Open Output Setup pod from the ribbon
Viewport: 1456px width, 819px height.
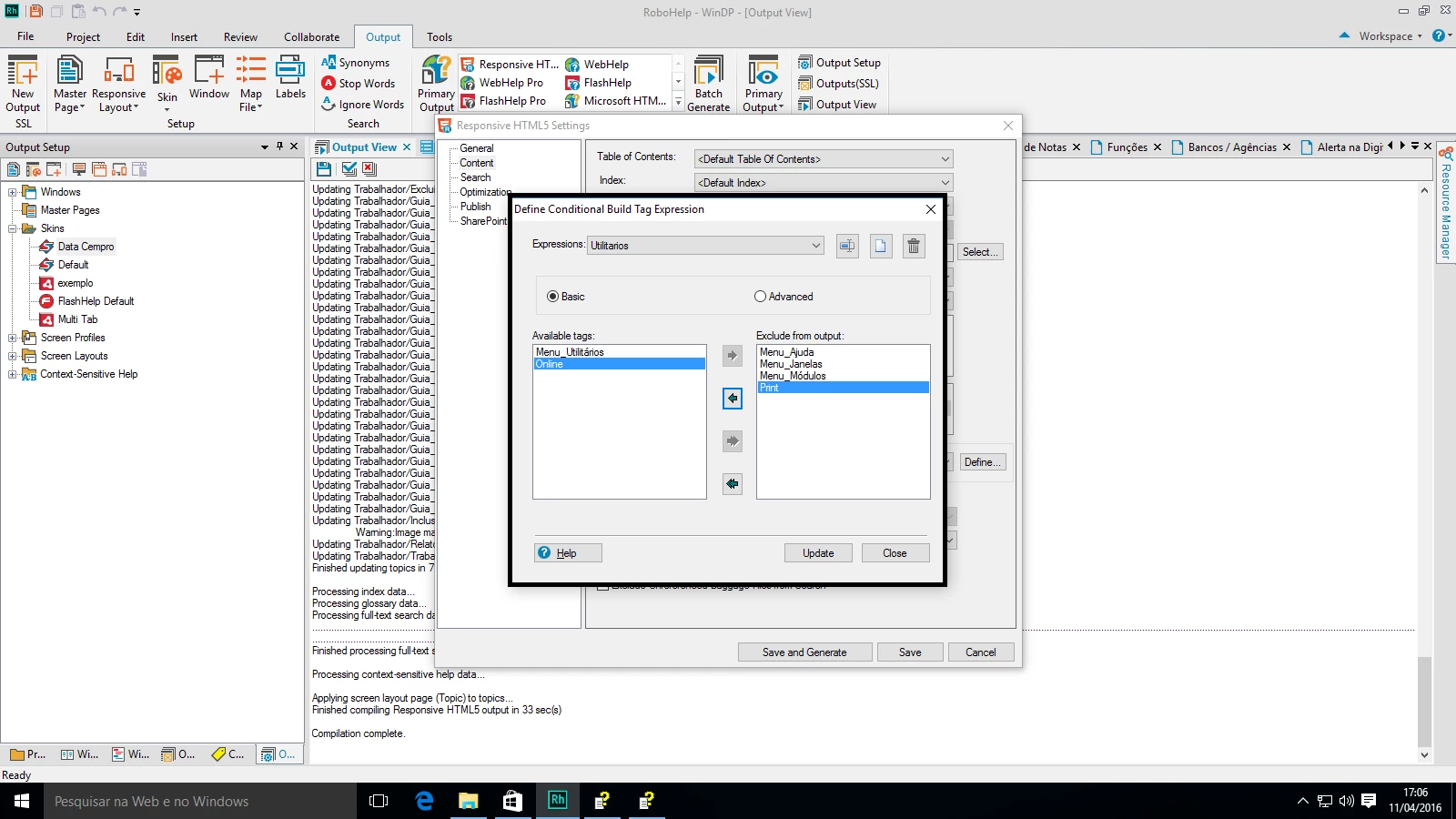839,63
